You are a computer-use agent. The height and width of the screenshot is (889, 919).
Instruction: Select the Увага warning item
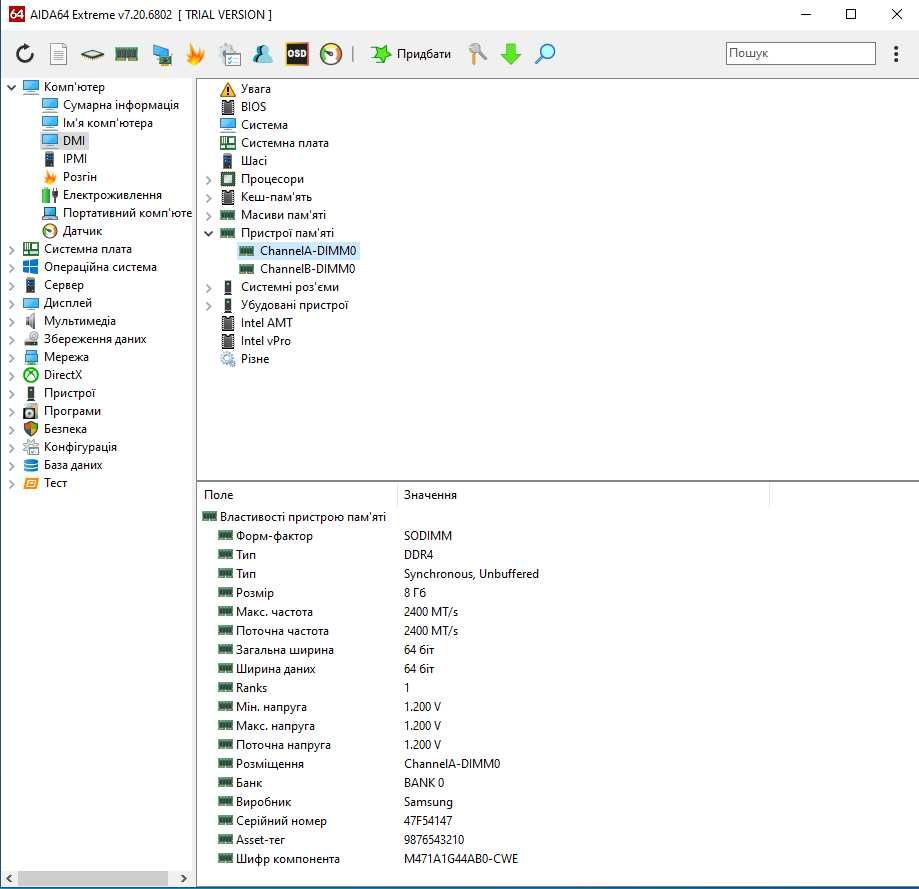256,89
